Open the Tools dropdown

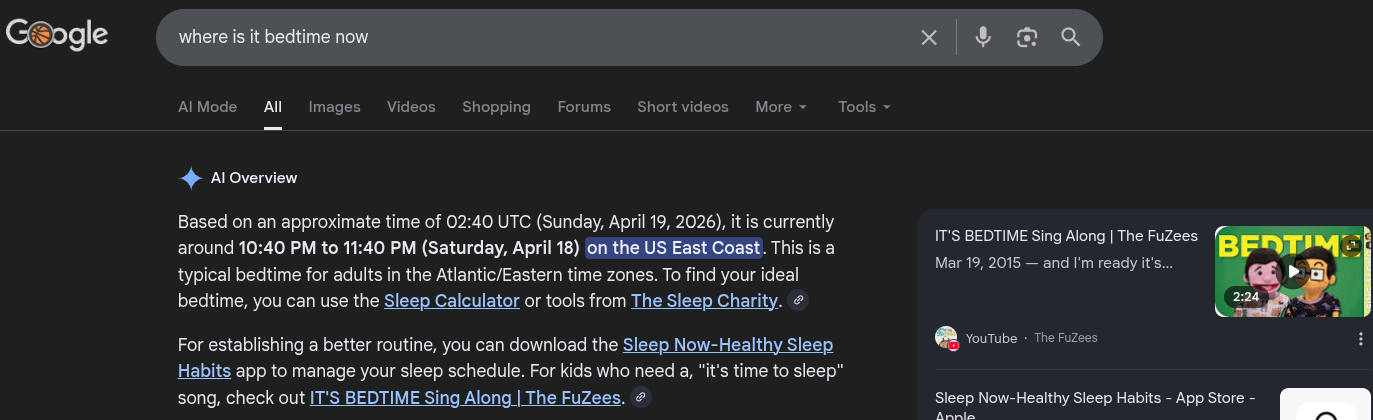coord(863,107)
